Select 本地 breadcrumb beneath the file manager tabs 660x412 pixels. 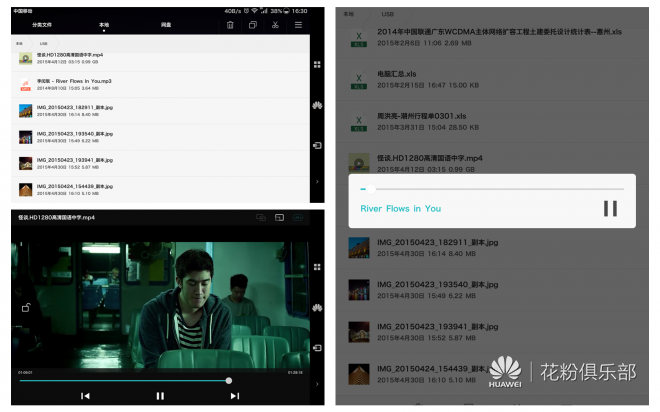coord(19,43)
